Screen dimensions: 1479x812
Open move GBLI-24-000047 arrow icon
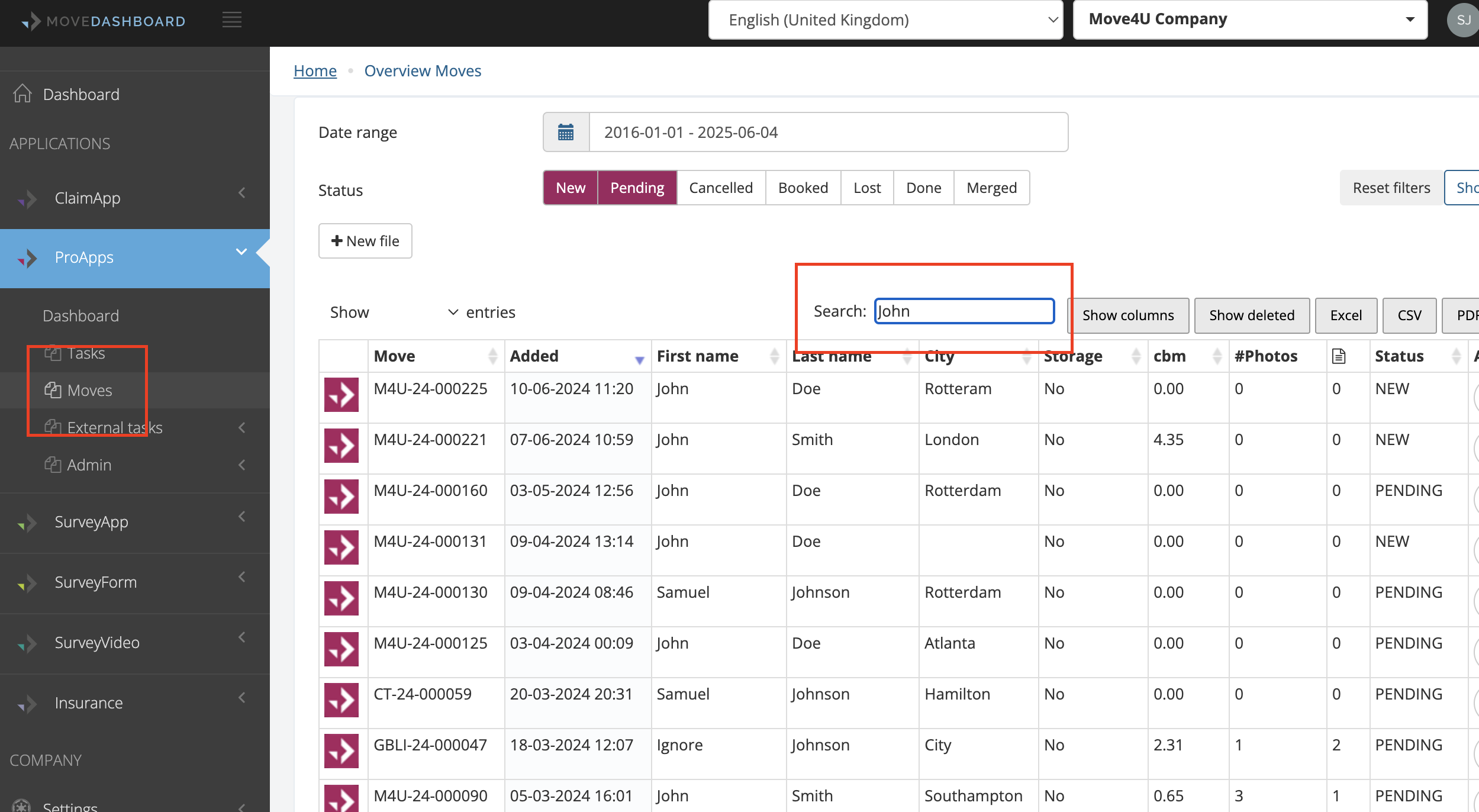tap(341, 751)
